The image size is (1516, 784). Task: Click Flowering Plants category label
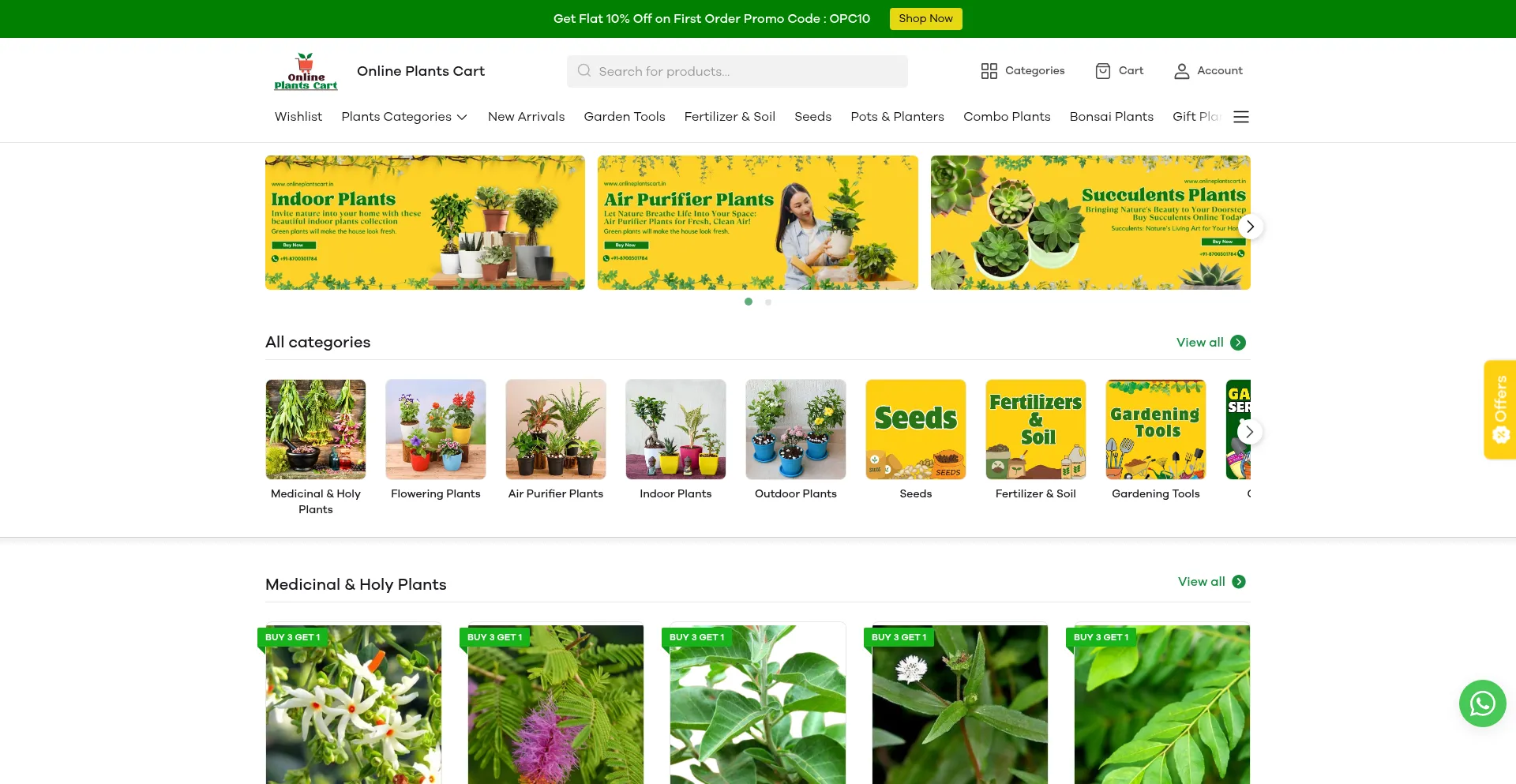[x=436, y=494]
